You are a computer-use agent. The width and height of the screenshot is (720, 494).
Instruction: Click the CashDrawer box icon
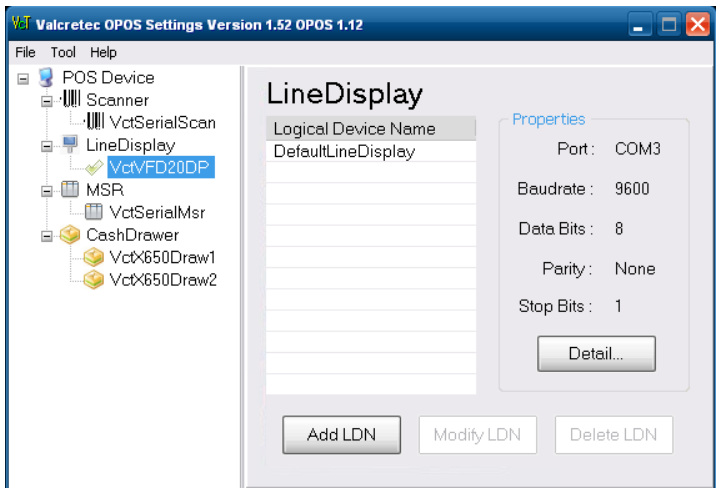click(71, 235)
